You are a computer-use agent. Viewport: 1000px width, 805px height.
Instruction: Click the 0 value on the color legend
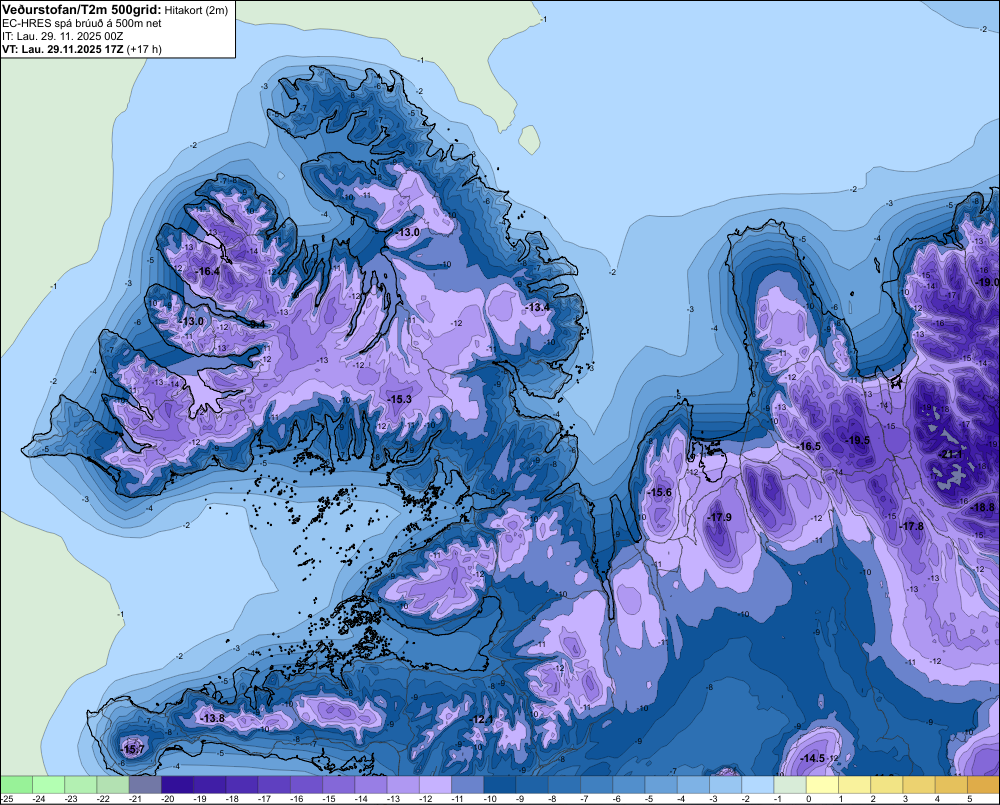[x=809, y=799]
